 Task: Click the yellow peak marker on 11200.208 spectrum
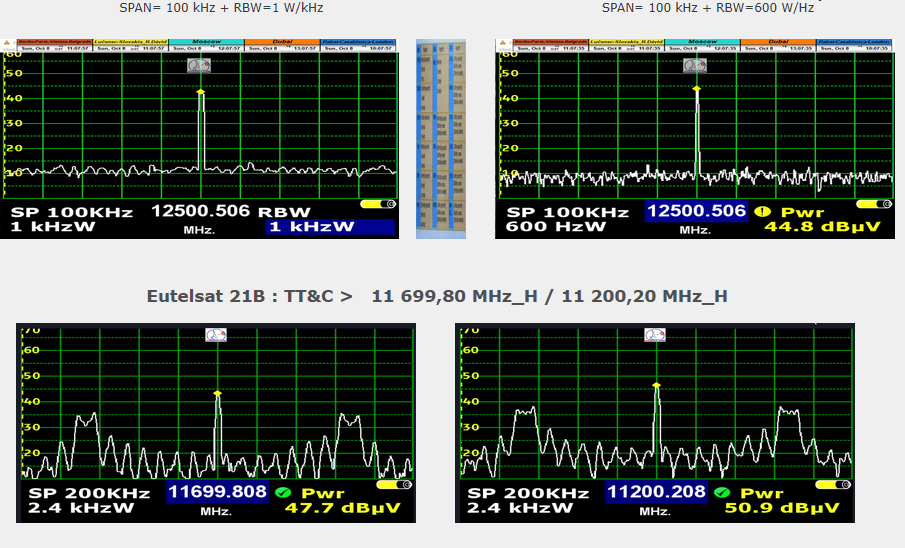(x=656, y=385)
